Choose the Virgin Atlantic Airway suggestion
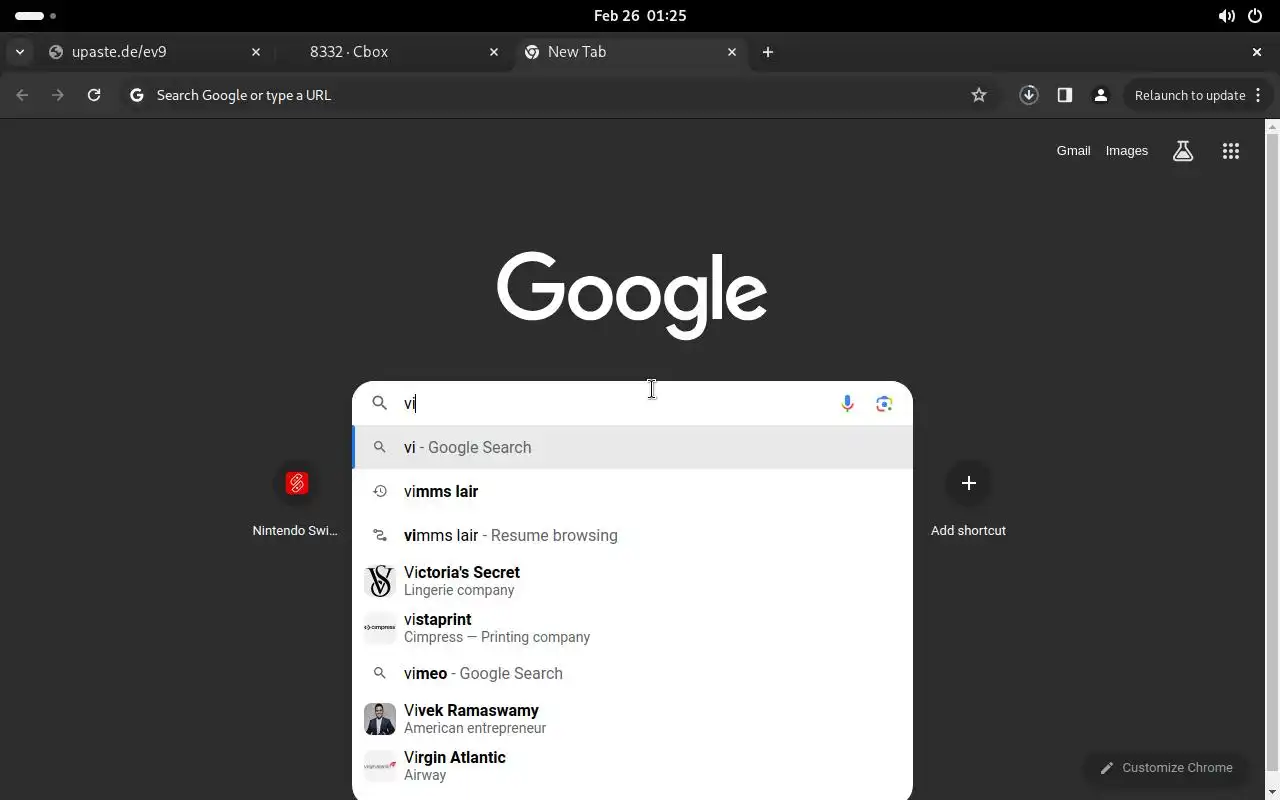 point(633,766)
